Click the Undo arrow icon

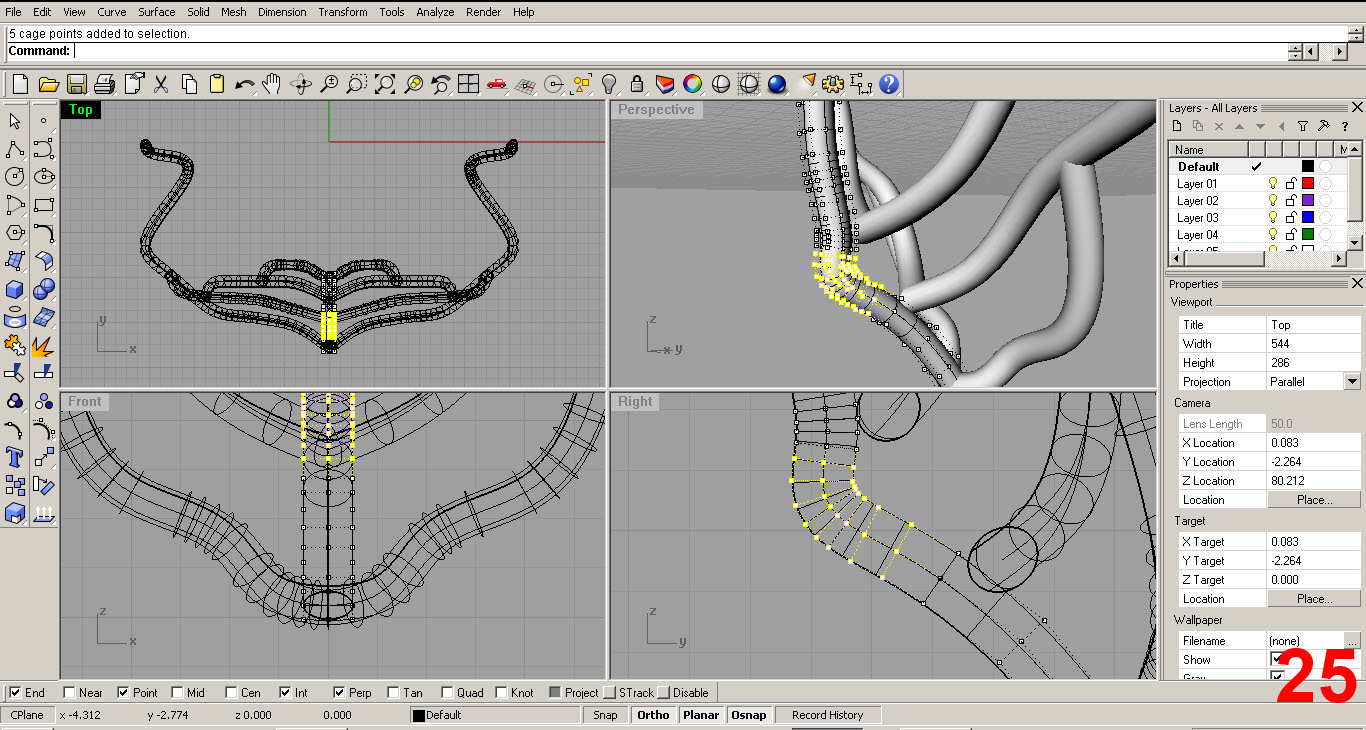point(245,84)
